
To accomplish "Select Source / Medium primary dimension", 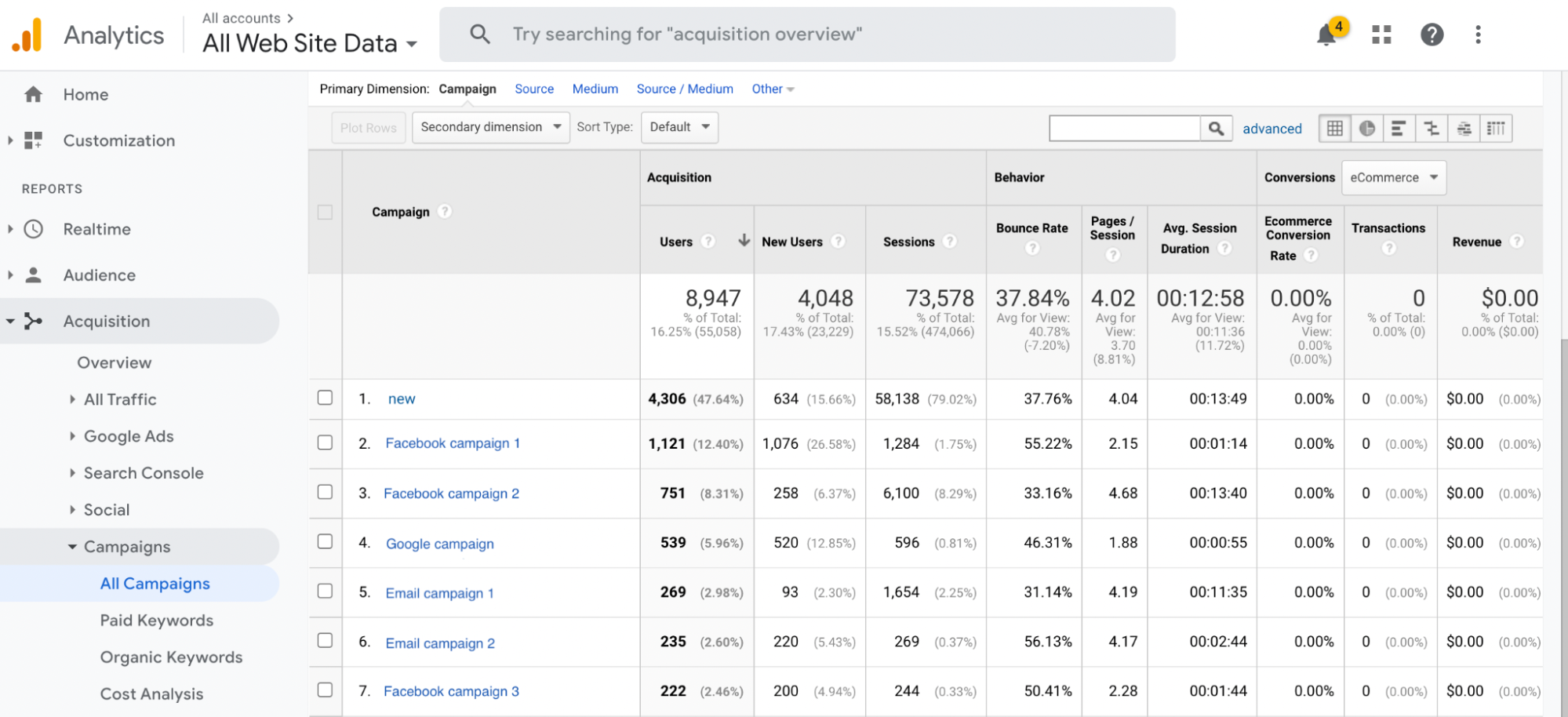I will 685,89.
